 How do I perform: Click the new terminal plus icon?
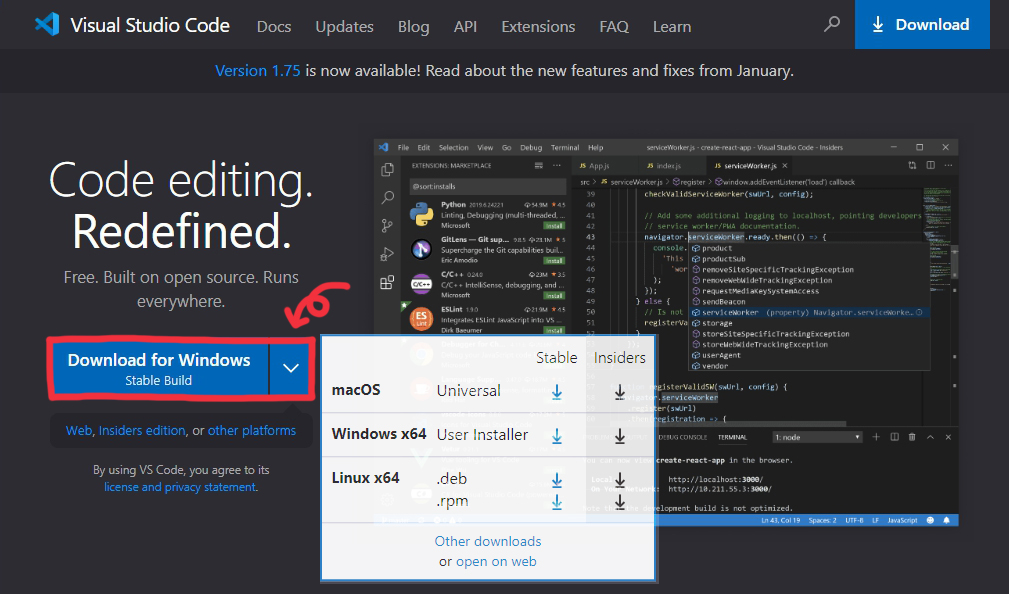(876, 437)
